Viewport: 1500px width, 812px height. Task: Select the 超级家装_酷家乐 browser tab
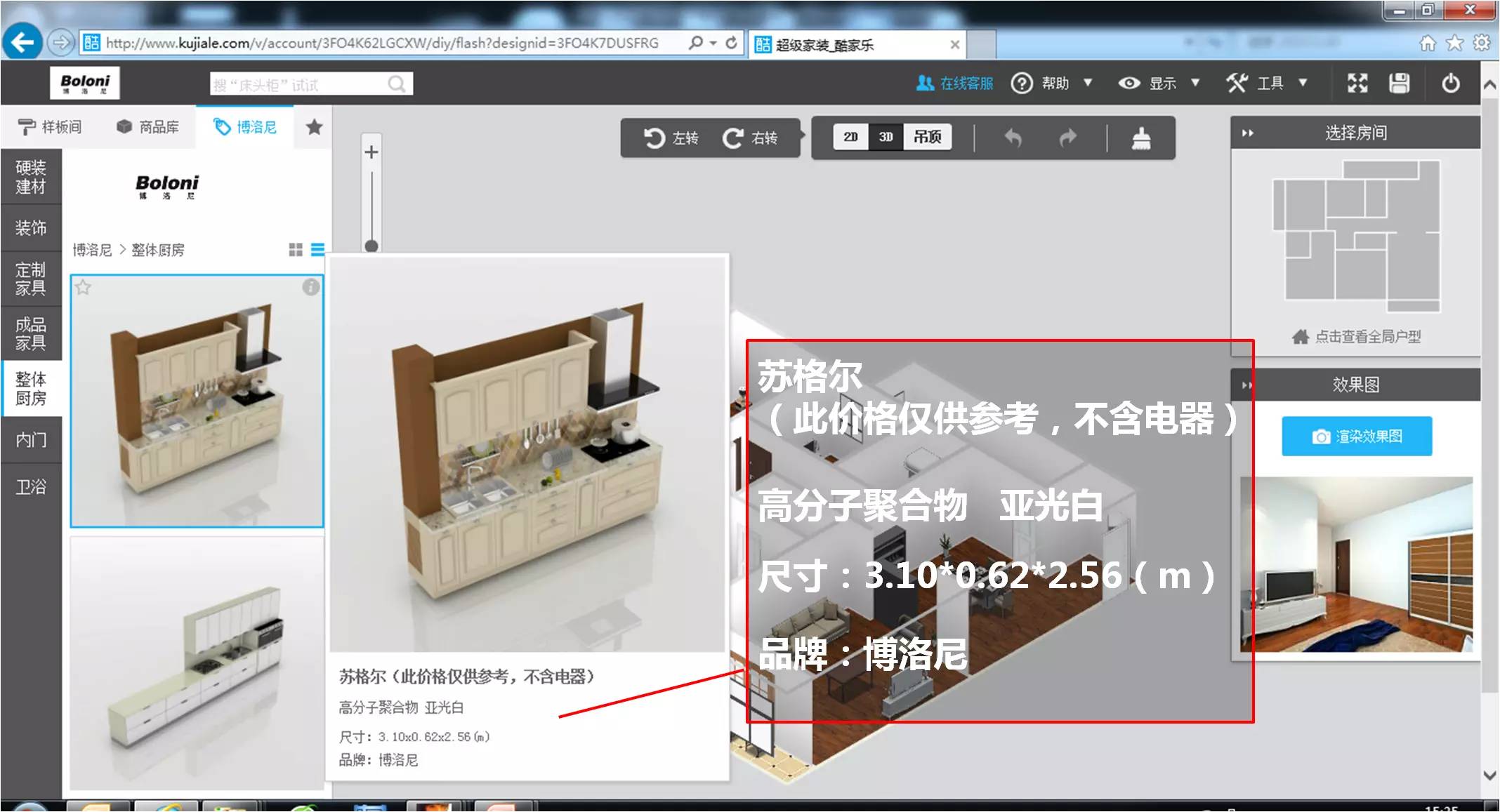[857, 45]
